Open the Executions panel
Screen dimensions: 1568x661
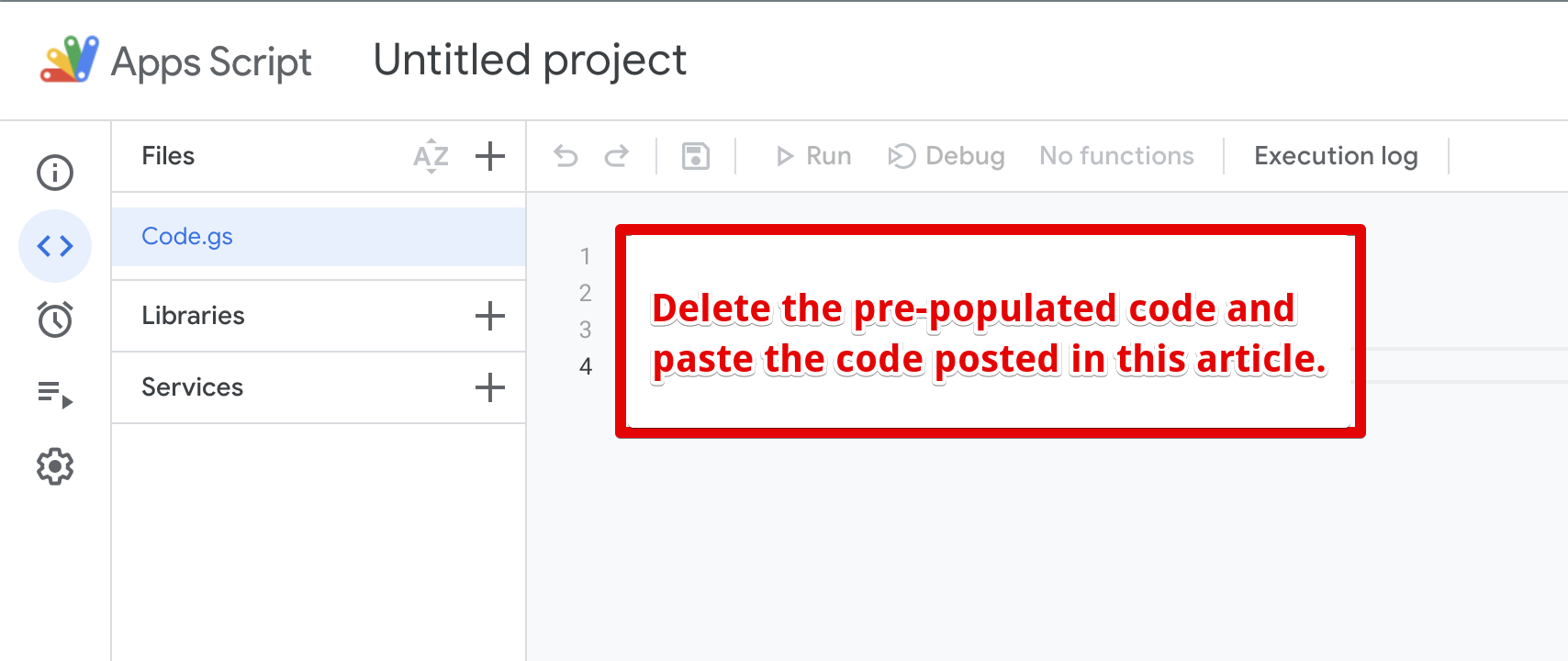54,397
